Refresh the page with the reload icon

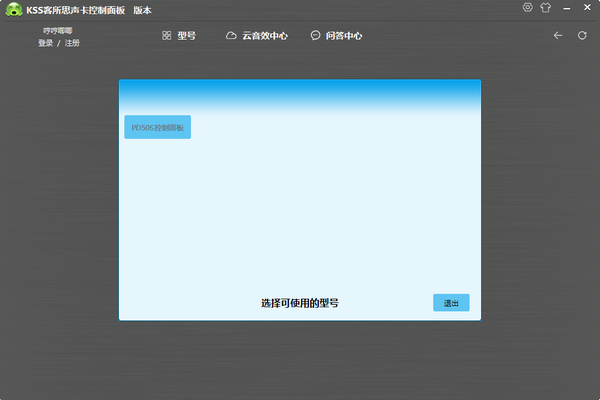pyautogui.click(x=582, y=35)
